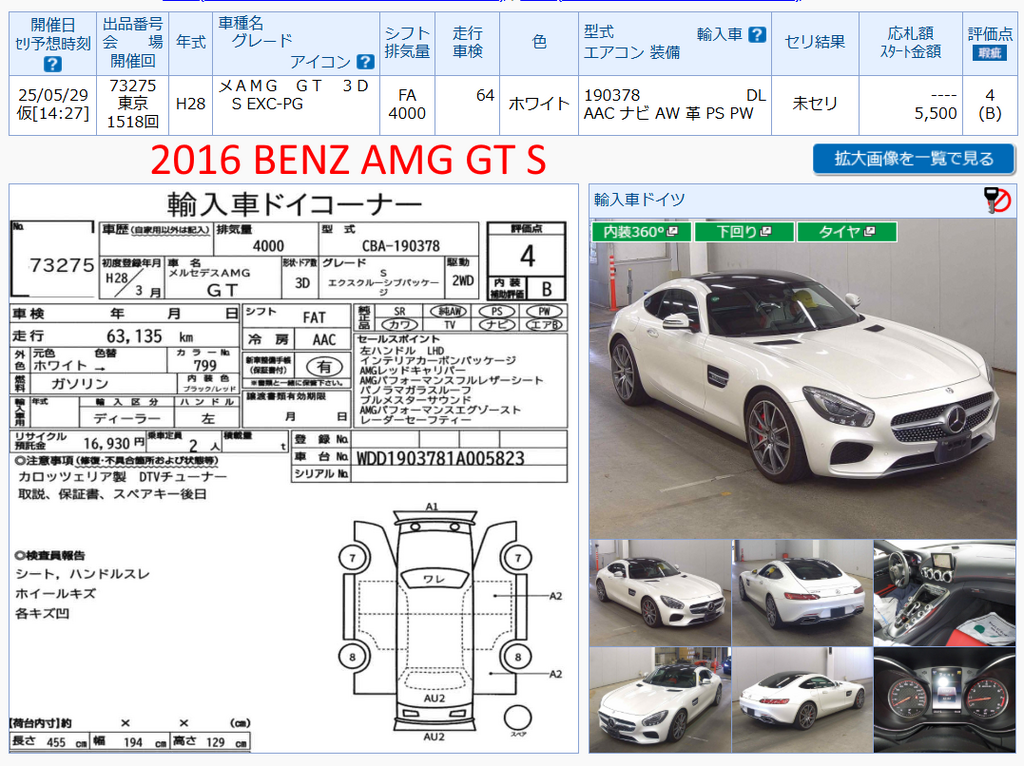This screenshot has width=1024, height=766.
Task: Click 出品番号 column header
Action: pos(133,24)
